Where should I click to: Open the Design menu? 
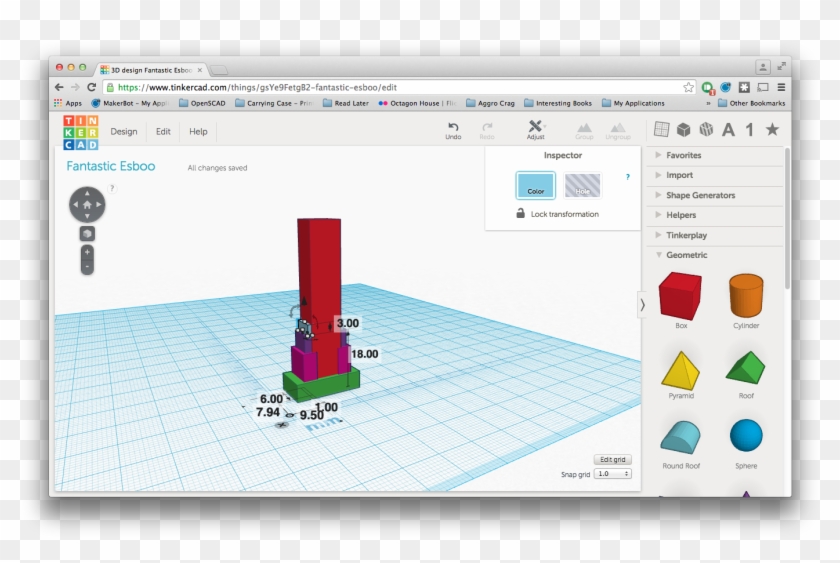(x=124, y=132)
